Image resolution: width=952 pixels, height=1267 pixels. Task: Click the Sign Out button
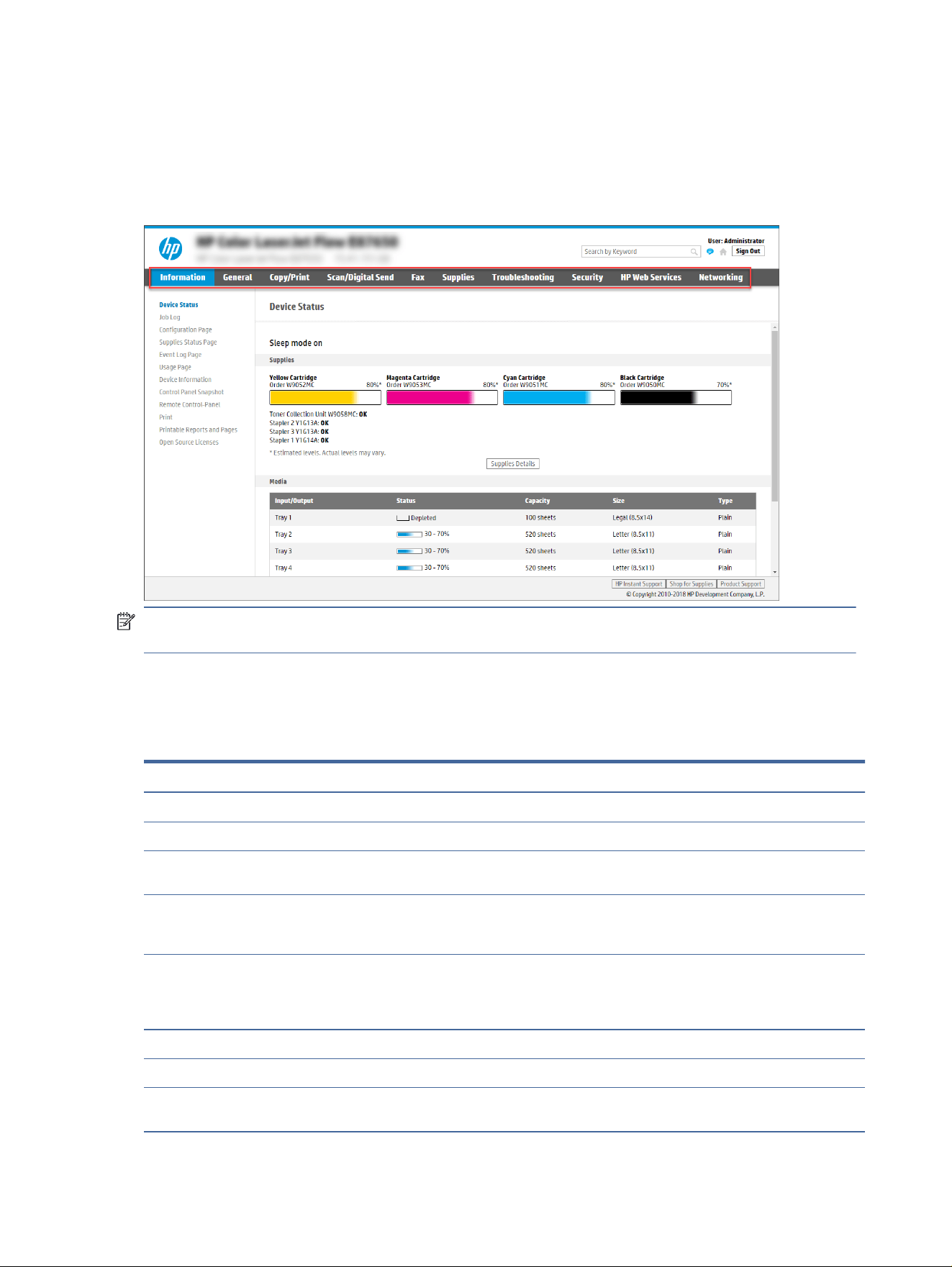coord(748,251)
